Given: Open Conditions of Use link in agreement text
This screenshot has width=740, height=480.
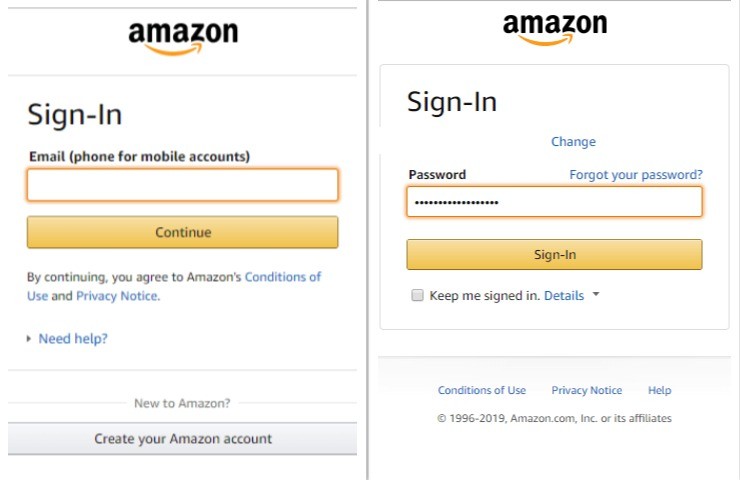Looking at the screenshot, I should tap(282, 277).
